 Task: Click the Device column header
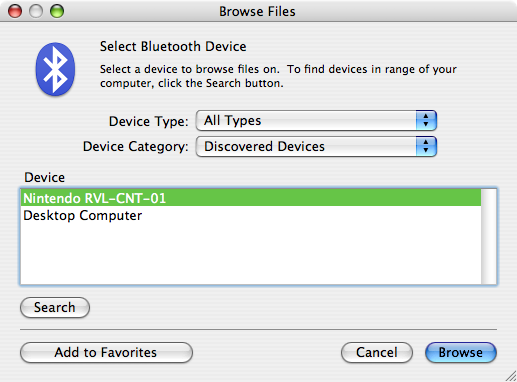coord(44,177)
